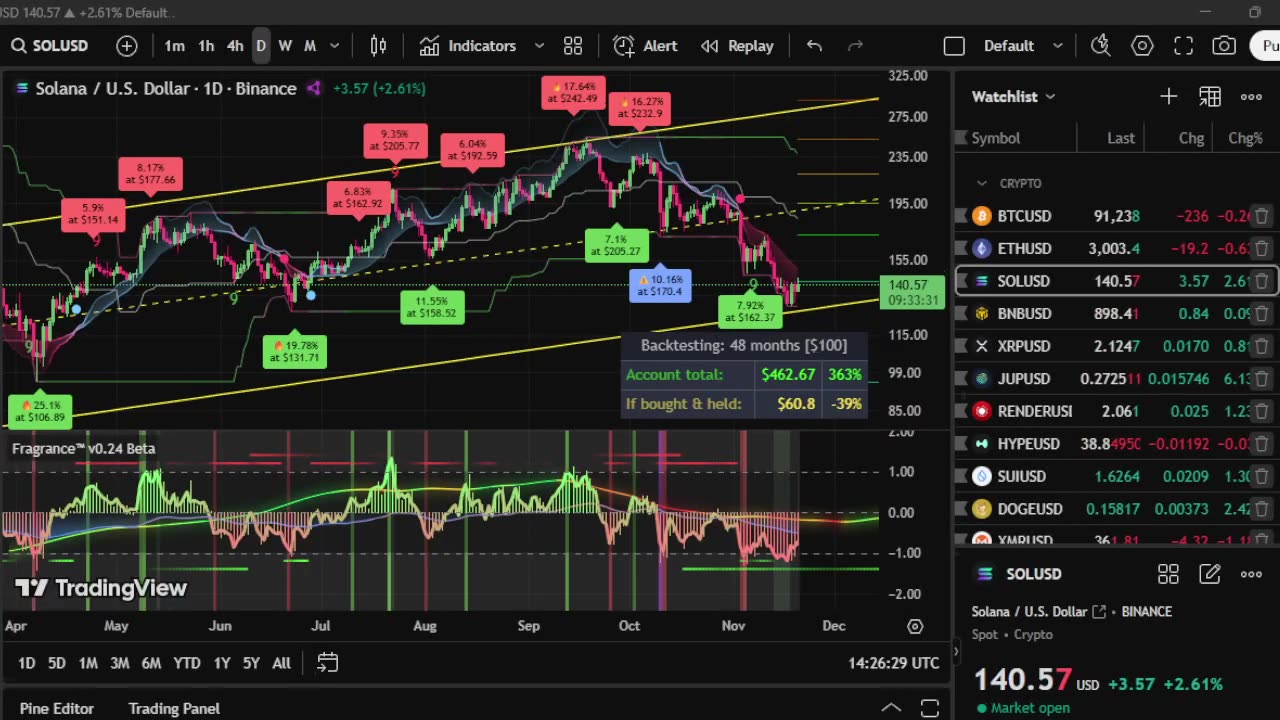This screenshot has width=1280, height=720.
Task: Start bar Replay mode
Action: tap(737, 46)
